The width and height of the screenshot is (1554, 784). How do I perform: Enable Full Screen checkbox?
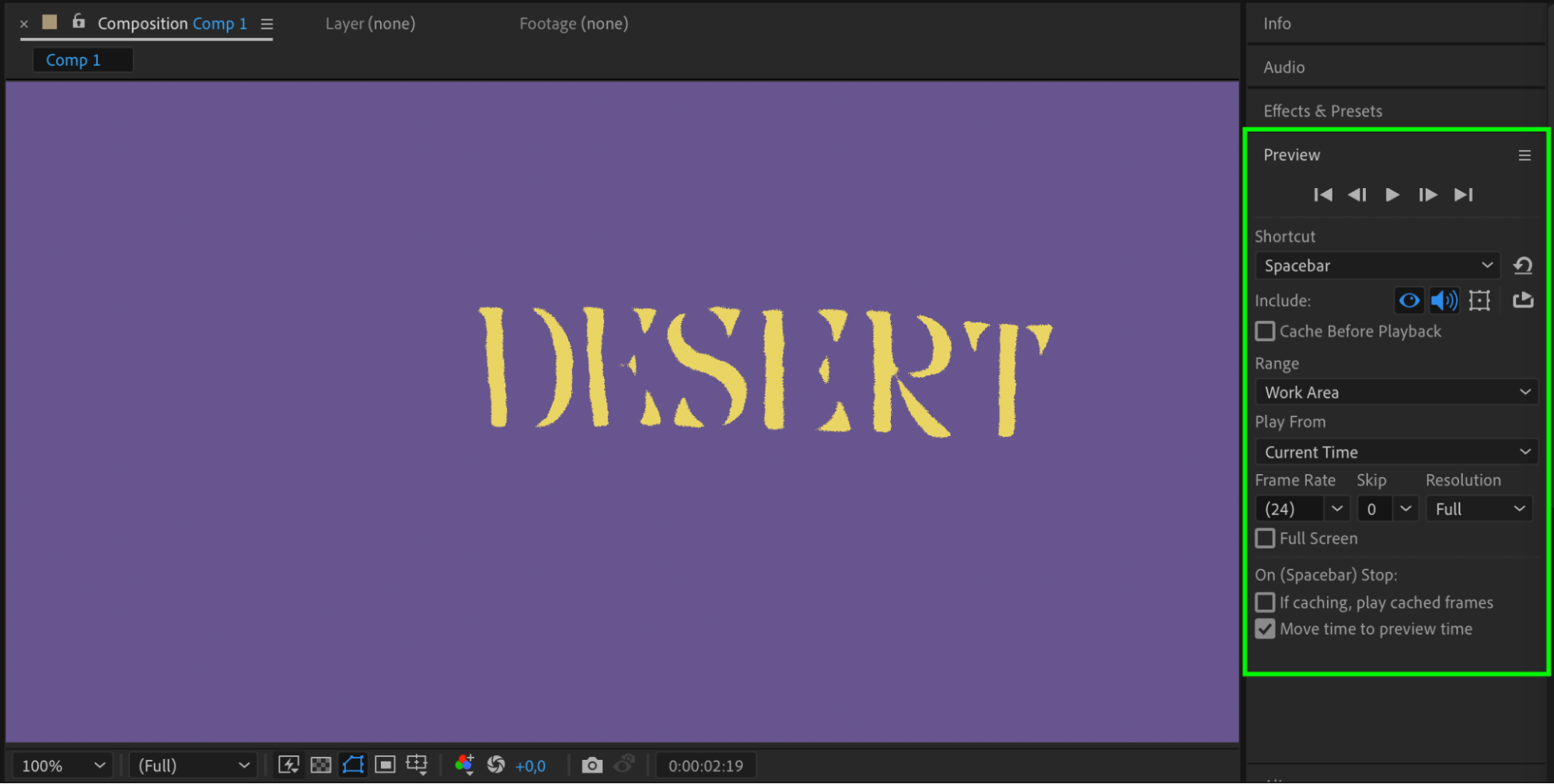[x=1265, y=538]
